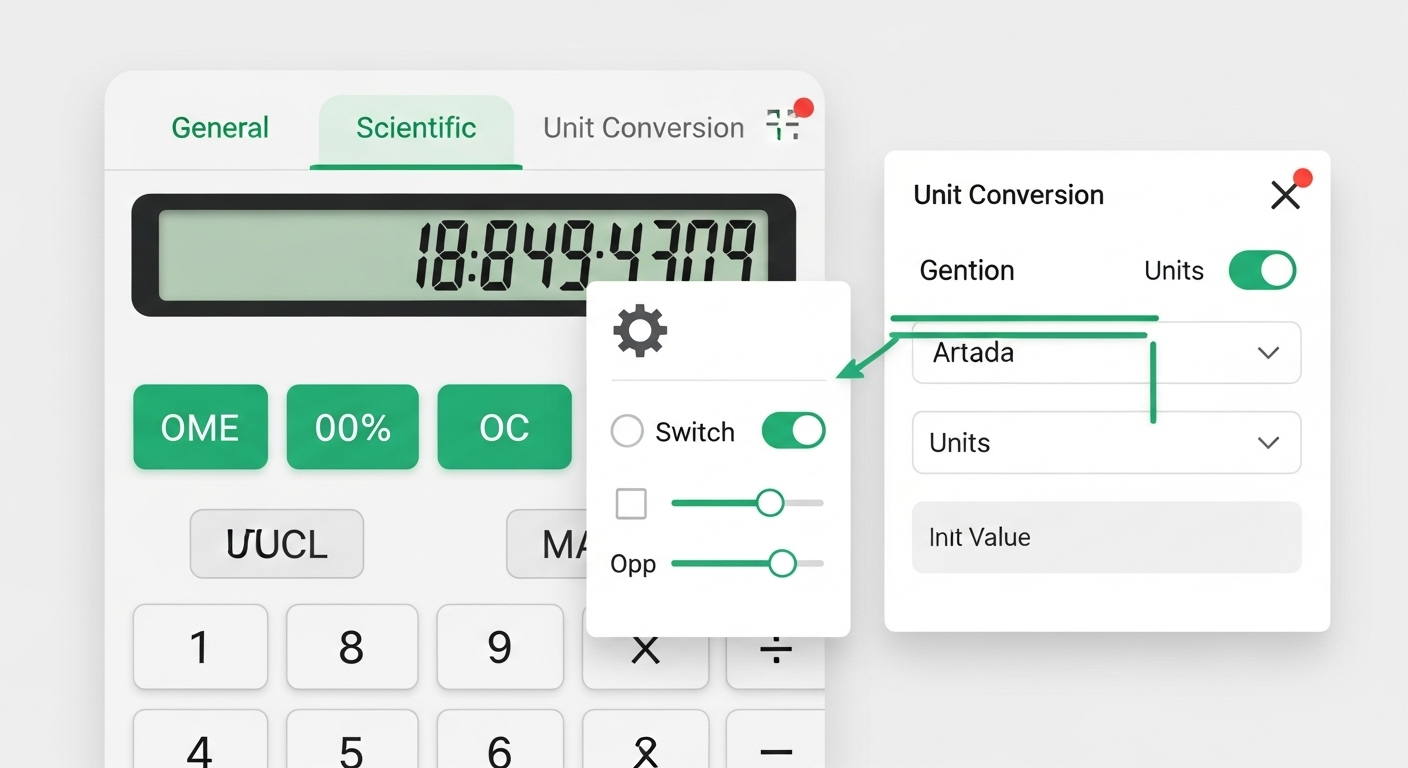1408x768 pixels.
Task: Tap the number 8 key
Action: (352, 647)
